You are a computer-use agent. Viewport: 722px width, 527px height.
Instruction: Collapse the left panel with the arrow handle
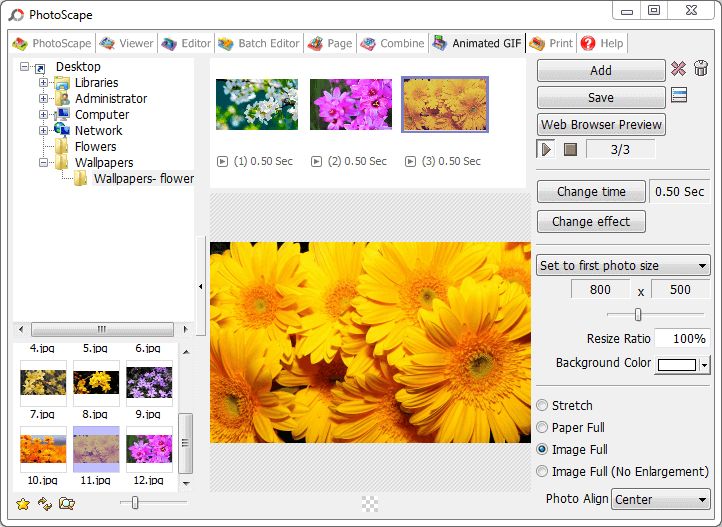(x=201, y=286)
